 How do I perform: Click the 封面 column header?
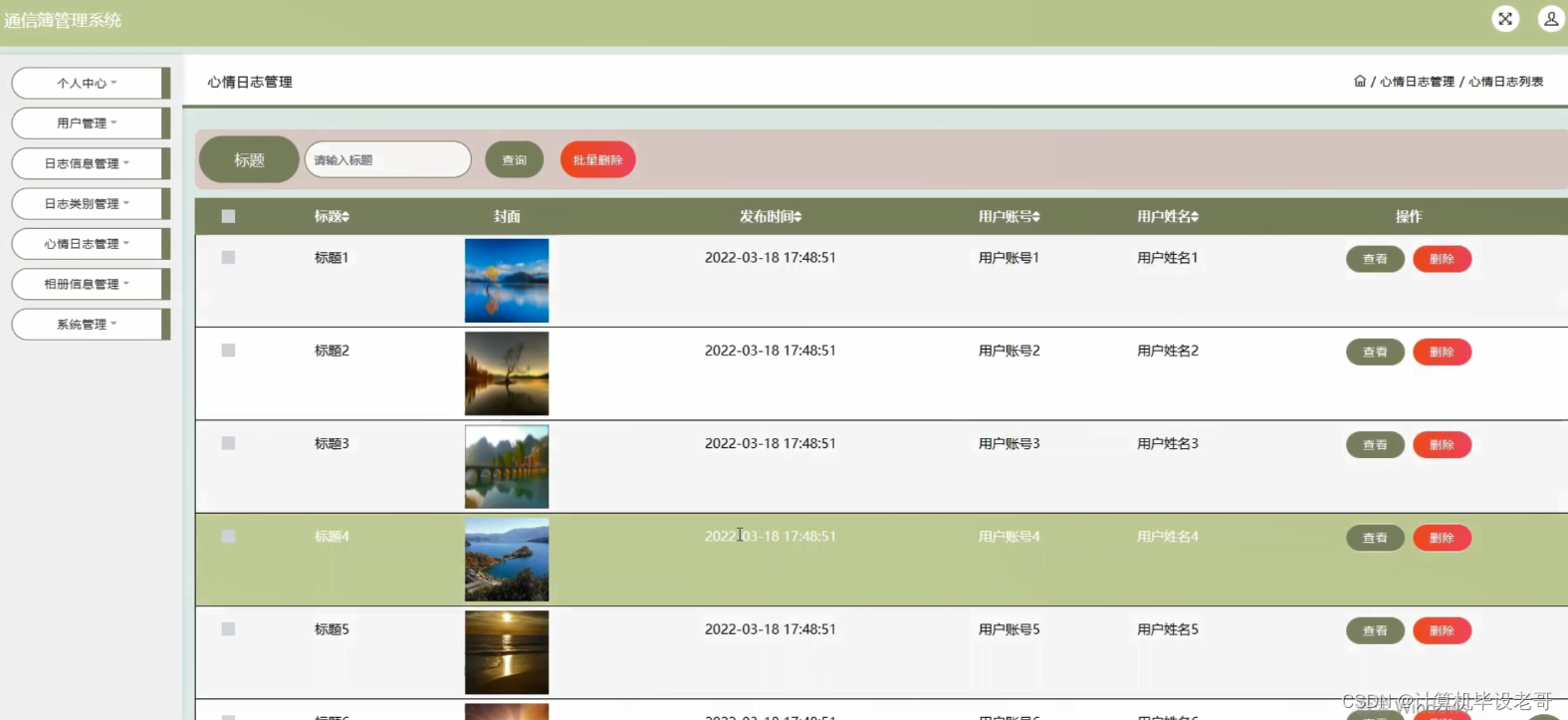(507, 216)
